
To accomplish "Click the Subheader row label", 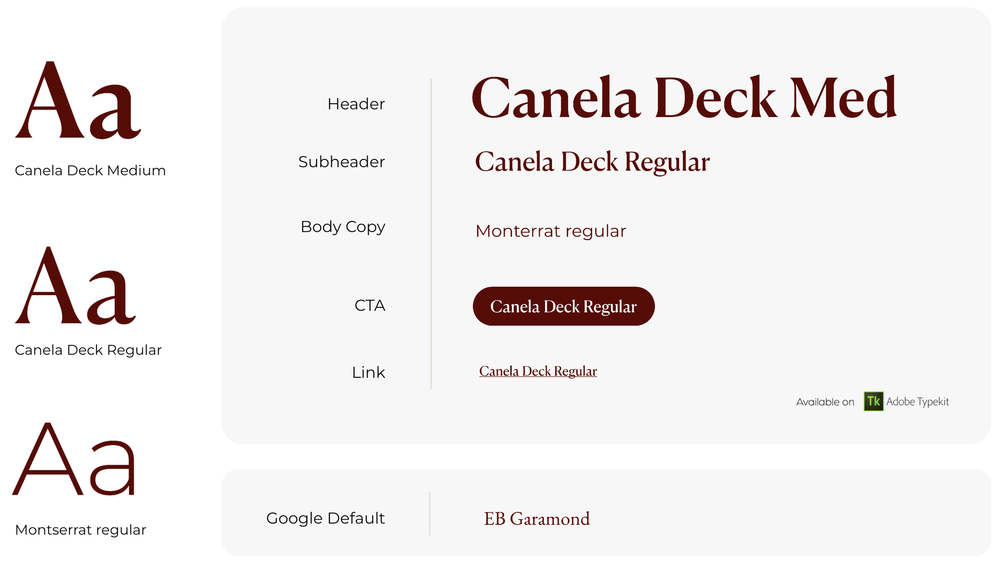I will [x=341, y=162].
